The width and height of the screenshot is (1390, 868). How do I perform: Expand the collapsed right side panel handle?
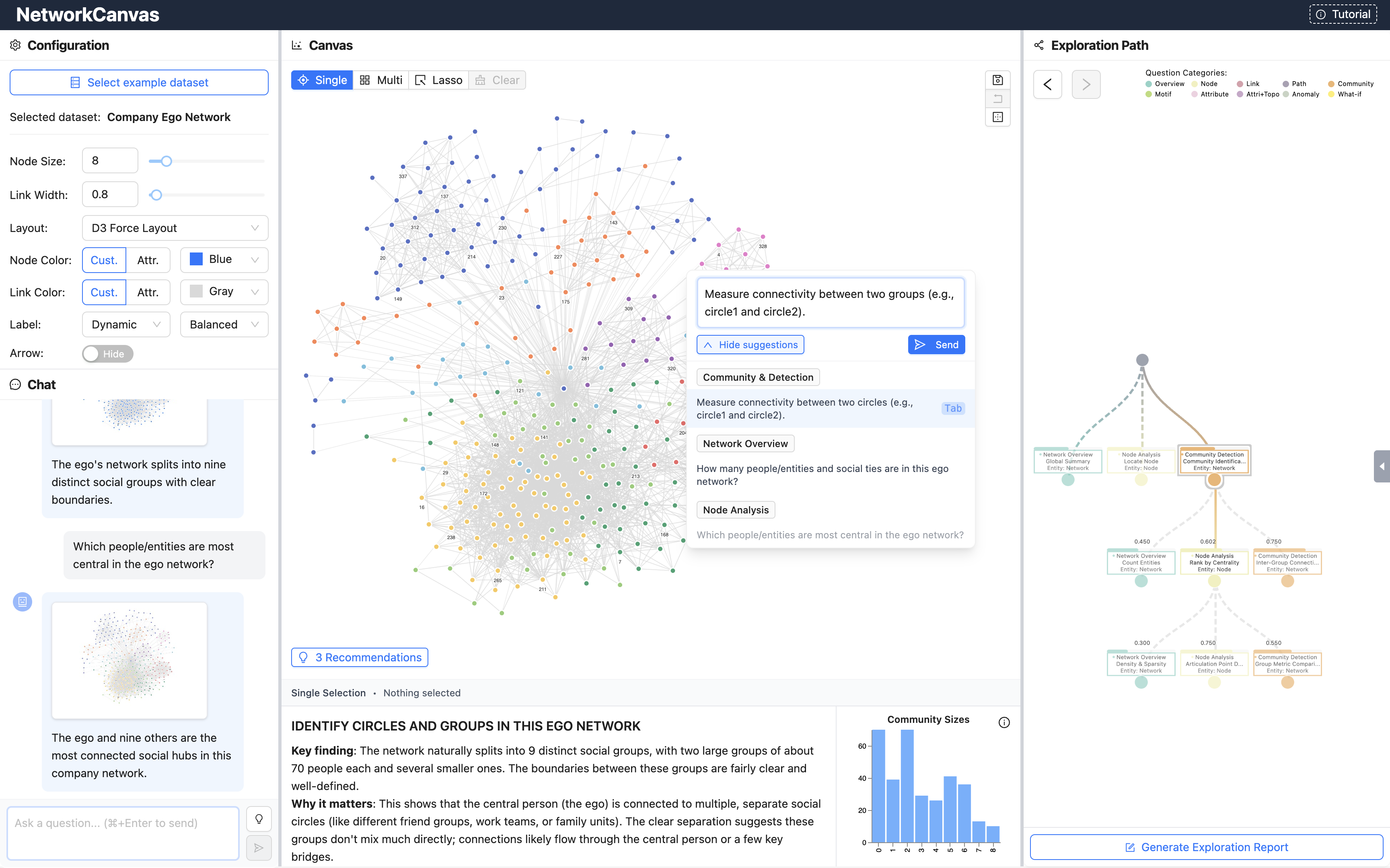coord(1382,466)
